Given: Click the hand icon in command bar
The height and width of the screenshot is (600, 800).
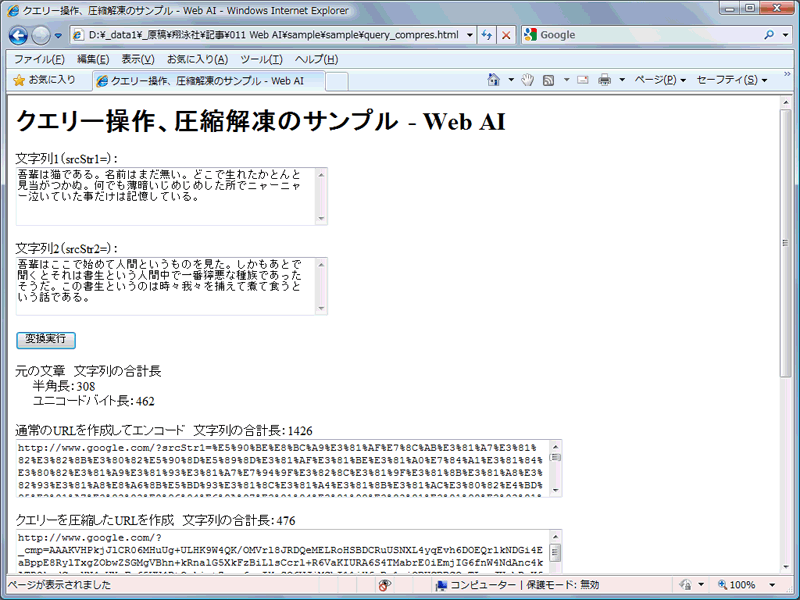Looking at the screenshot, I should [528, 80].
